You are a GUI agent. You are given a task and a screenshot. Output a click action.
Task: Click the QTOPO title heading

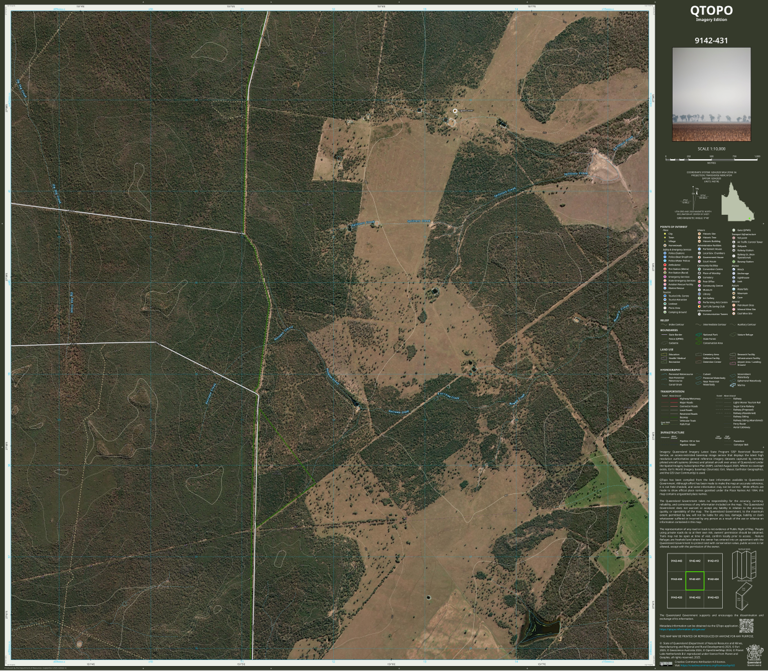pyautogui.click(x=711, y=10)
